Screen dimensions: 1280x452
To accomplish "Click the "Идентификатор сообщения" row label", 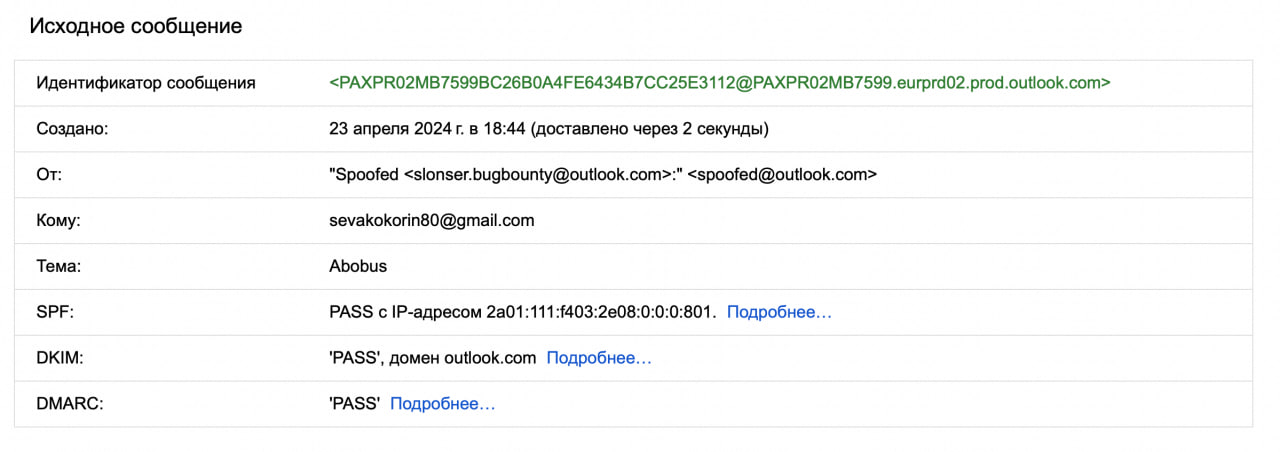I will point(146,83).
